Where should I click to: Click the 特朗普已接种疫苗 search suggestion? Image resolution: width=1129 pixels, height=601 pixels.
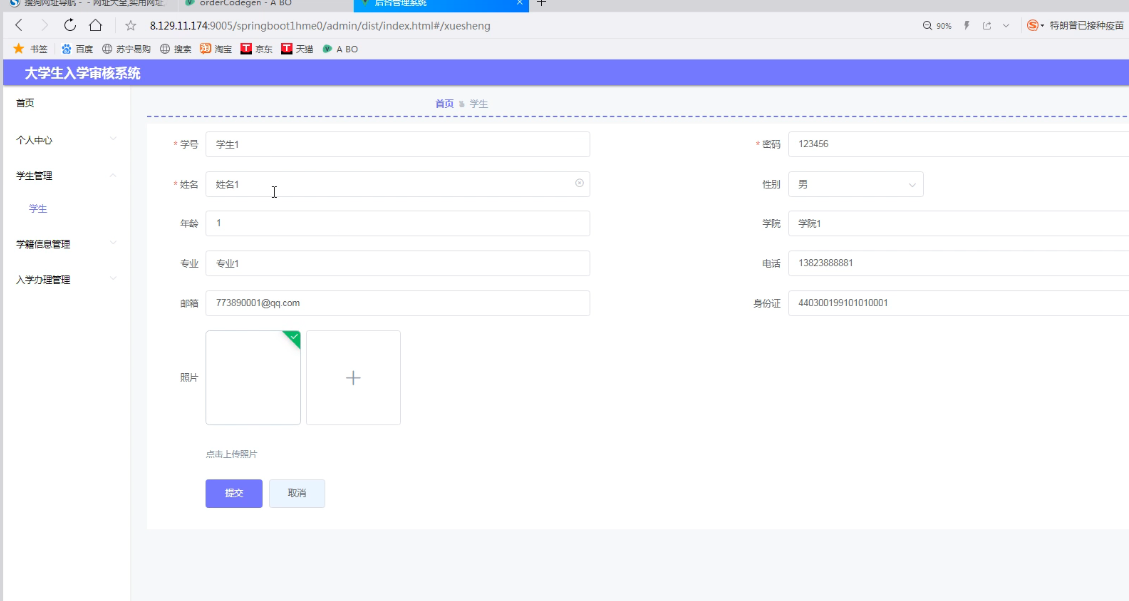(1086, 25)
